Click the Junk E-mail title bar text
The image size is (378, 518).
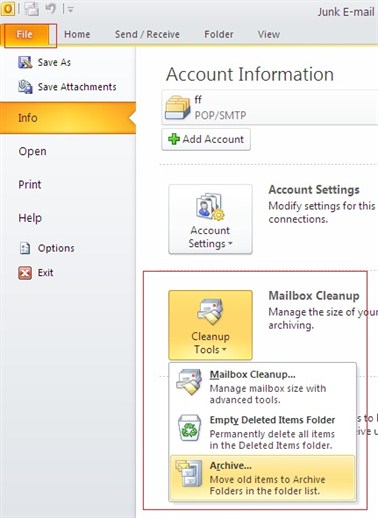click(346, 12)
